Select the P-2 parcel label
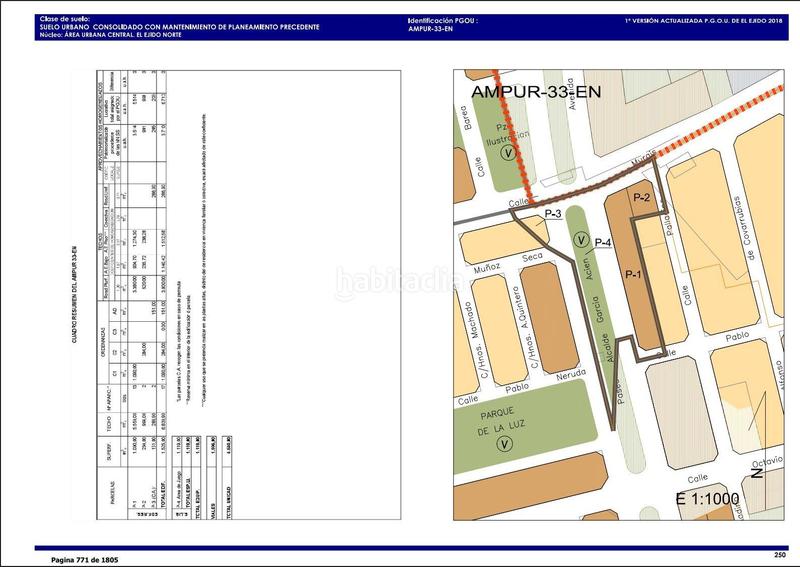 642,198
